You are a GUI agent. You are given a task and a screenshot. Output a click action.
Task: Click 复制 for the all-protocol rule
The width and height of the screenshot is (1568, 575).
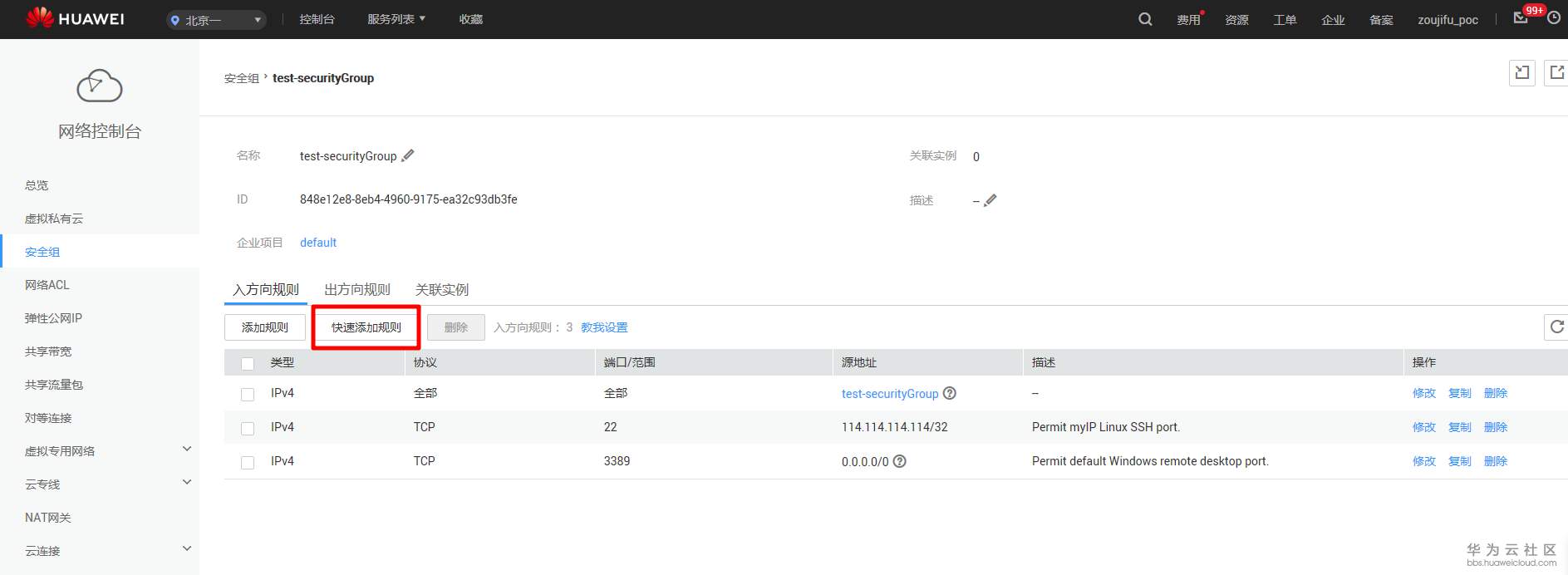coord(1460,393)
